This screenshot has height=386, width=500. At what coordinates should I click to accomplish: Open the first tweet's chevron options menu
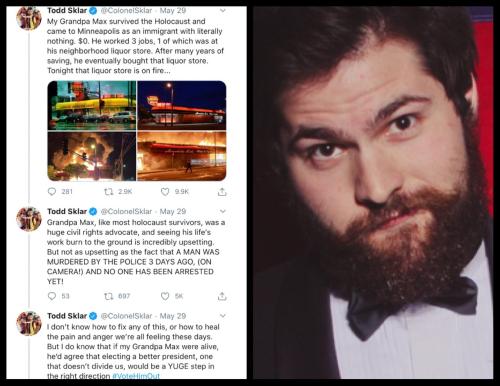coord(223,11)
